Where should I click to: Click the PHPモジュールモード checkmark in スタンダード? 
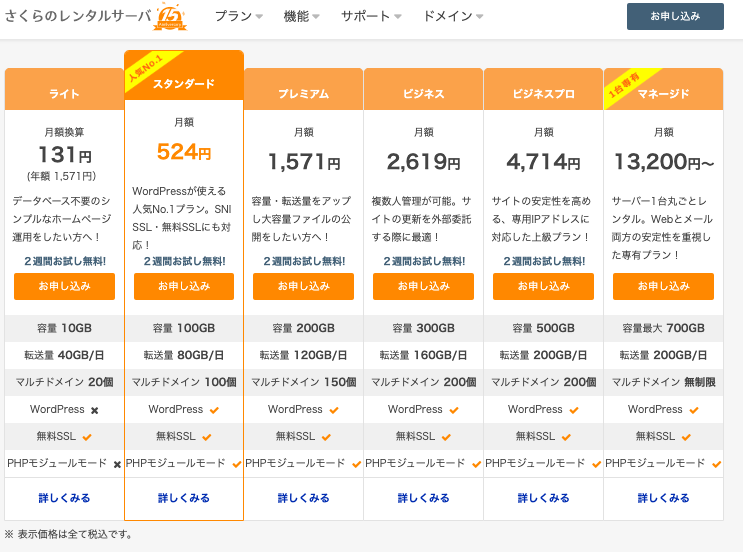coord(237,464)
